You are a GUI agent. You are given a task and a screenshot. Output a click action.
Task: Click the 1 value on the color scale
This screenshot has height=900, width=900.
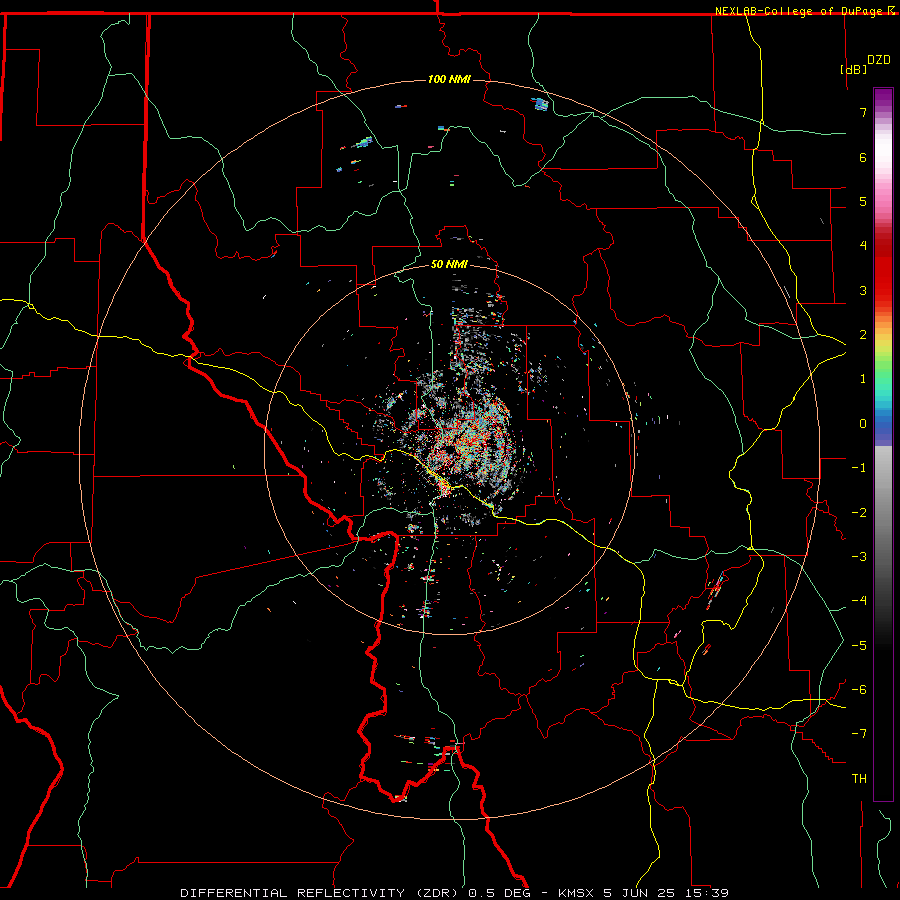863,379
